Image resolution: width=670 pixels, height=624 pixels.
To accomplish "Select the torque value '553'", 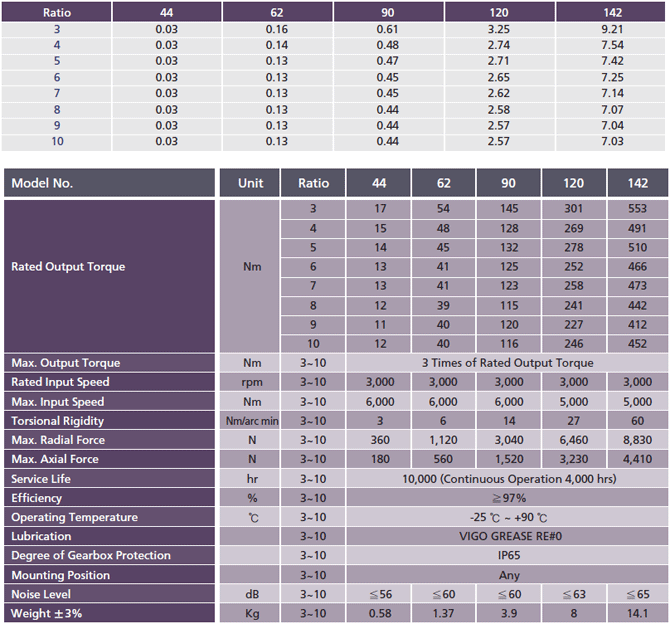I will tap(638, 209).
